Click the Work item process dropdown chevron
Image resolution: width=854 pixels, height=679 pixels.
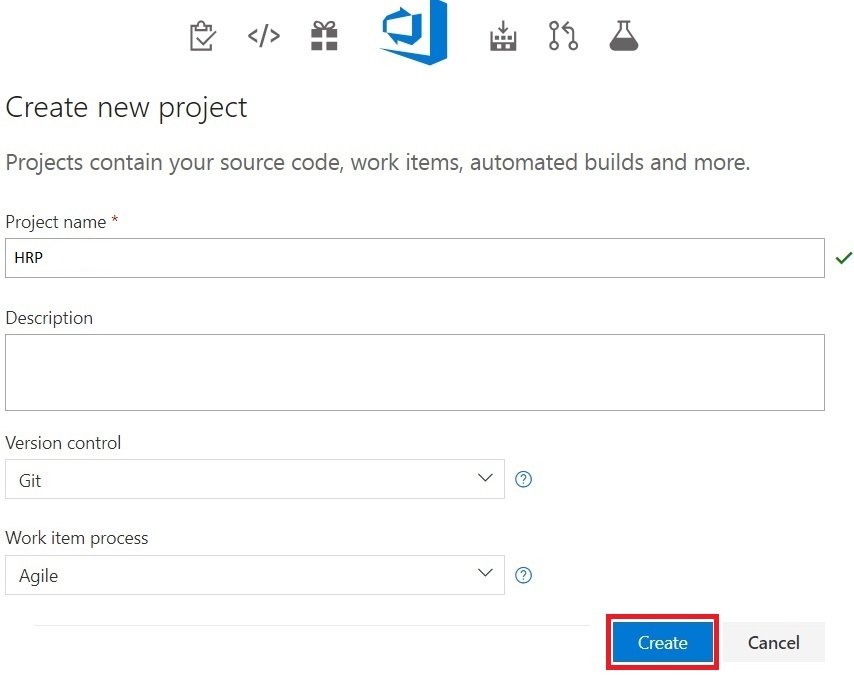[x=485, y=574]
